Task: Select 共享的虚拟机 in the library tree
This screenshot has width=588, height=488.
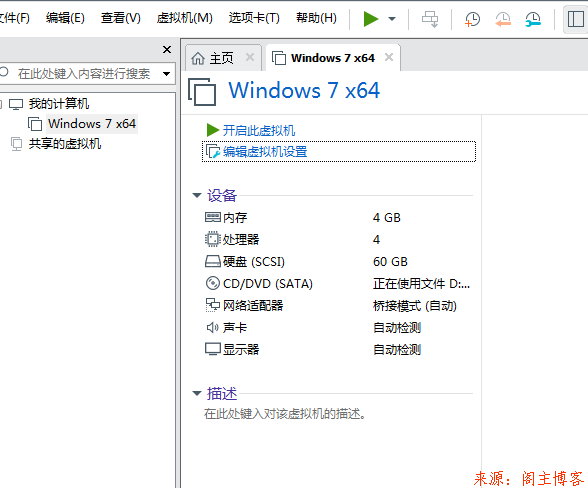Action: 65,144
